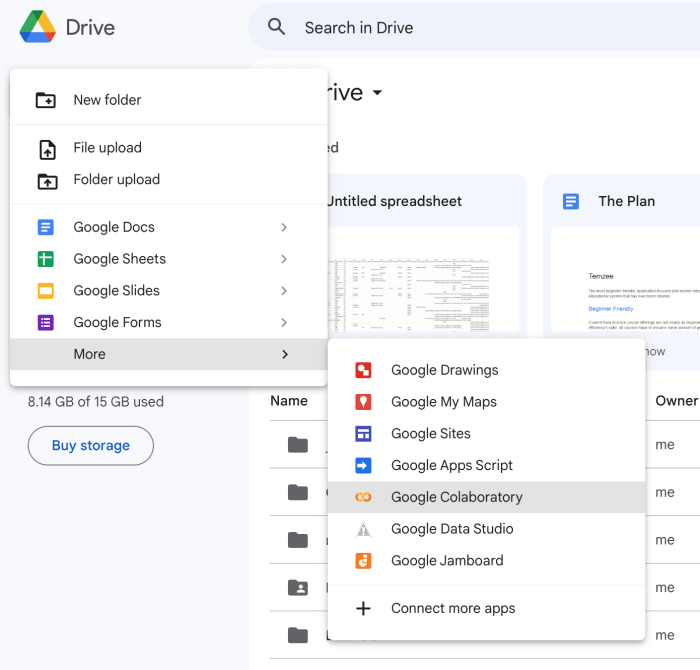This screenshot has height=670, width=700.
Task: Click The Plan card title
Action: [x=626, y=201]
